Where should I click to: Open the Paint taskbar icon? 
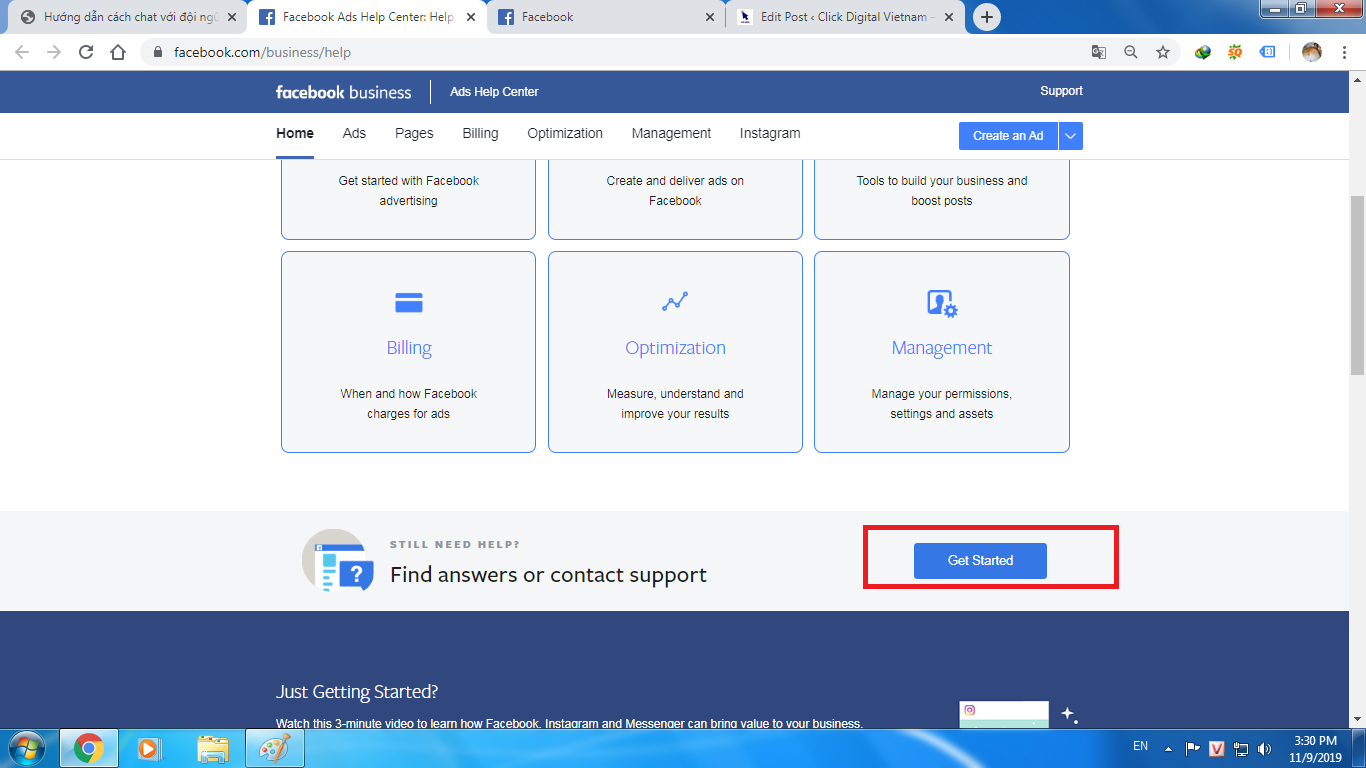(x=274, y=748)
